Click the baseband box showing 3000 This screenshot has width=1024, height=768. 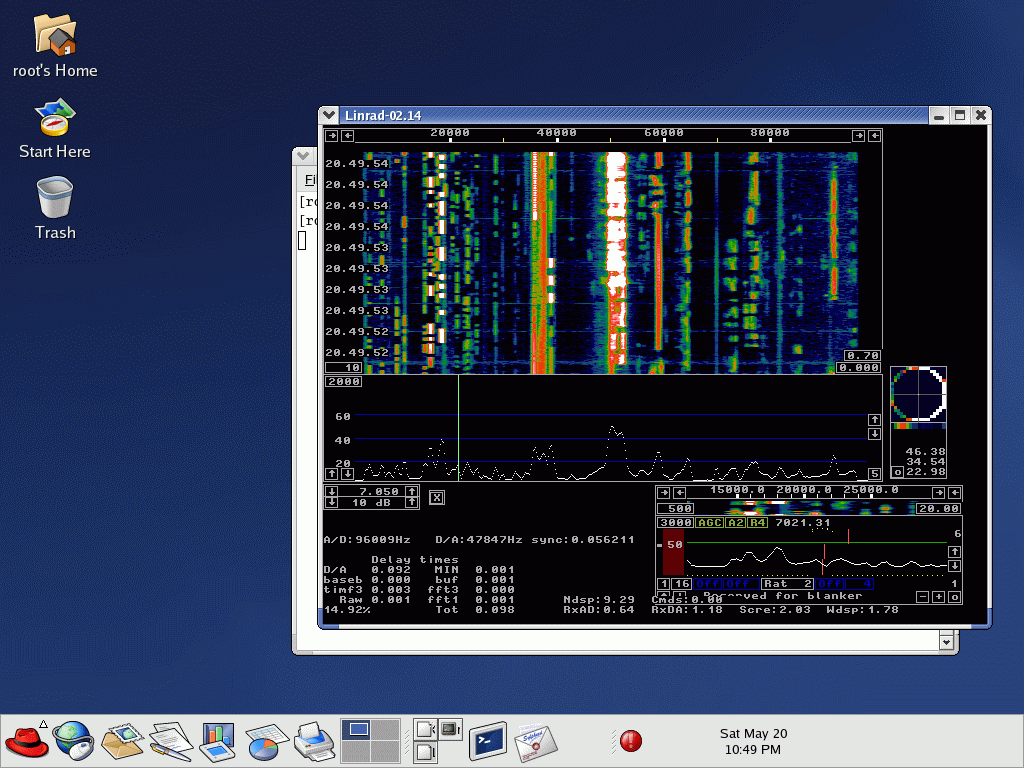(675, 522)
